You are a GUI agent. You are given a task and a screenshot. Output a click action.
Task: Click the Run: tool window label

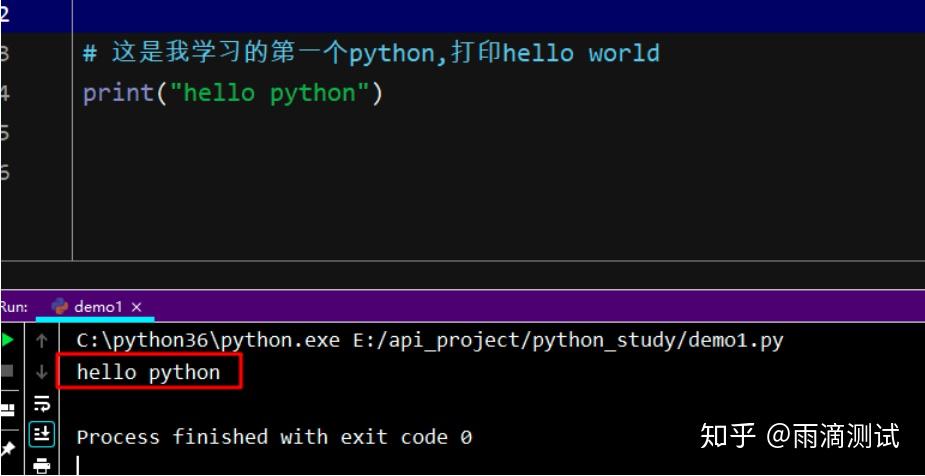[x=14, y=307]
